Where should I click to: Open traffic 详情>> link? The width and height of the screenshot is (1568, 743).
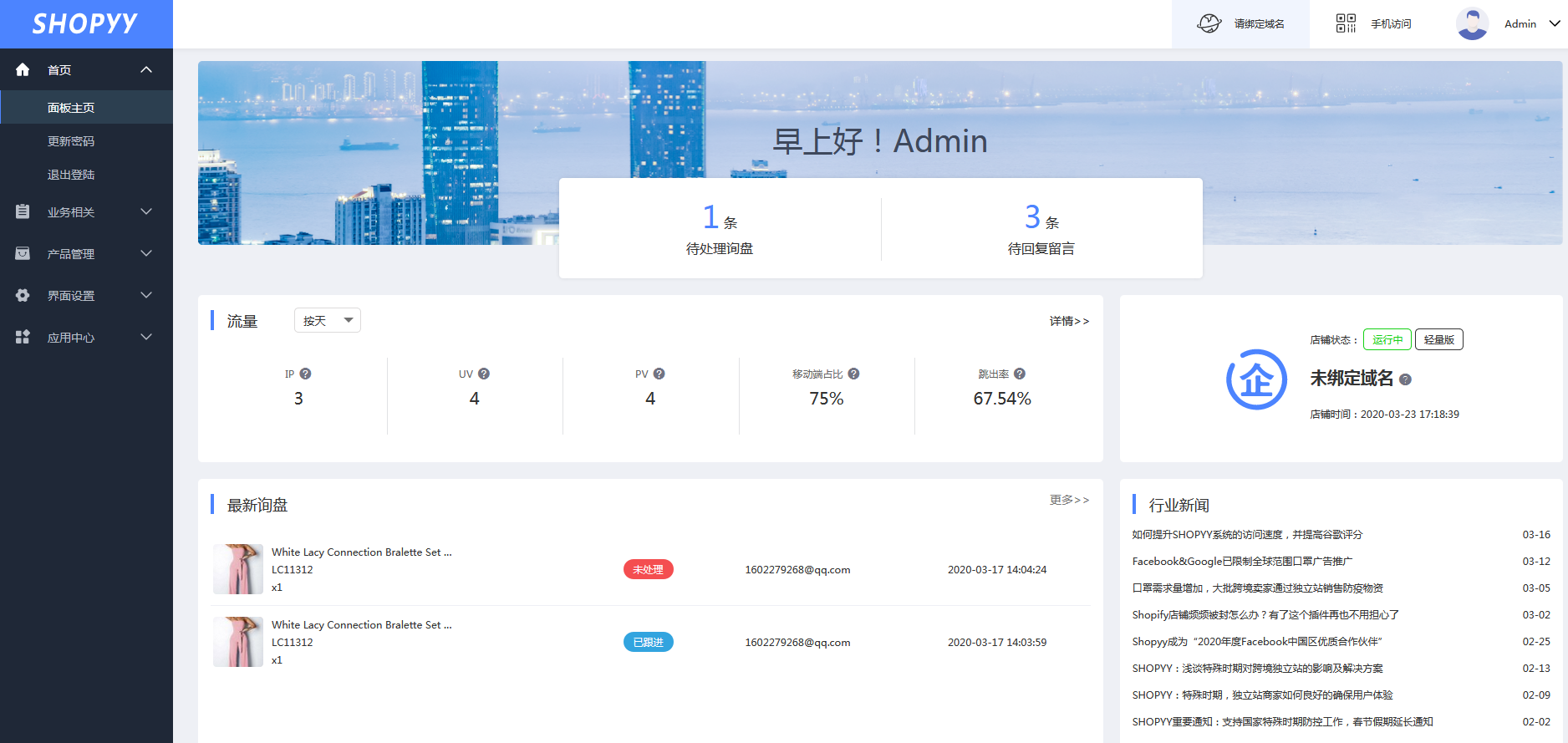pyautogui.click(x=1069, y=321)
